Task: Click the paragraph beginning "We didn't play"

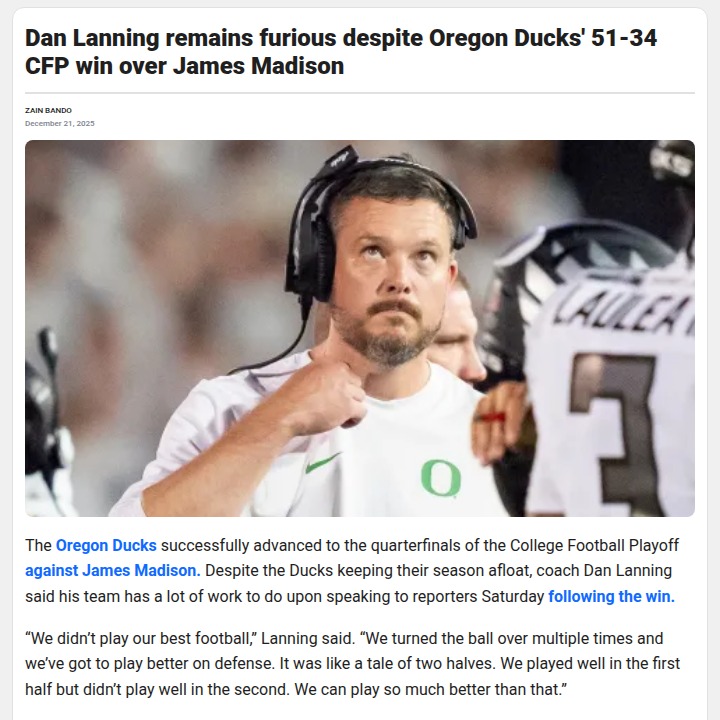Action: point(352,664)
